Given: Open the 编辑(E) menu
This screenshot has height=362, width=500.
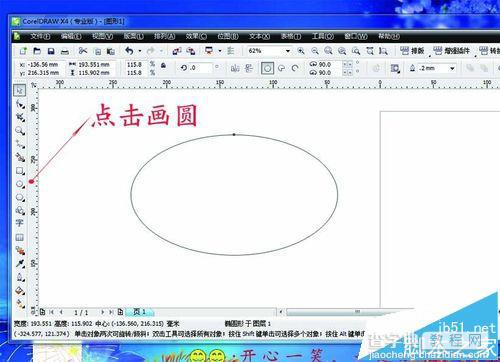Looking at the screenshot, I should click(x=71, y=36).
